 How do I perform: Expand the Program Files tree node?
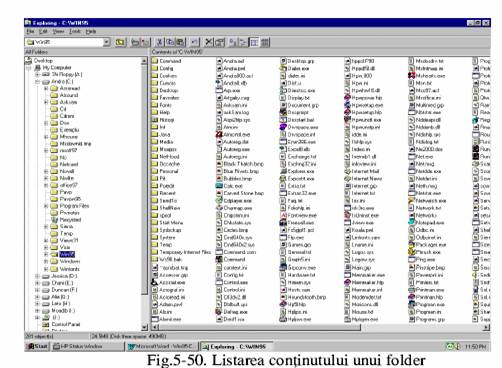46,206
